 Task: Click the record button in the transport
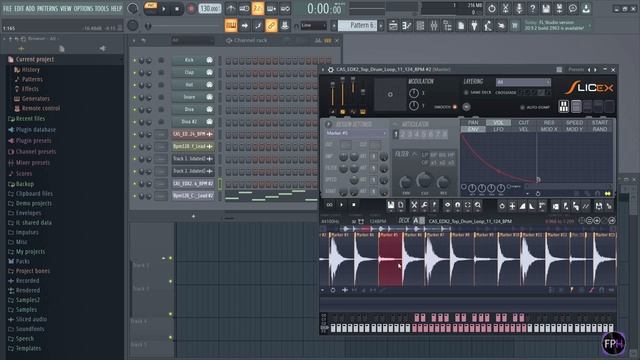(x=191, y=9)
